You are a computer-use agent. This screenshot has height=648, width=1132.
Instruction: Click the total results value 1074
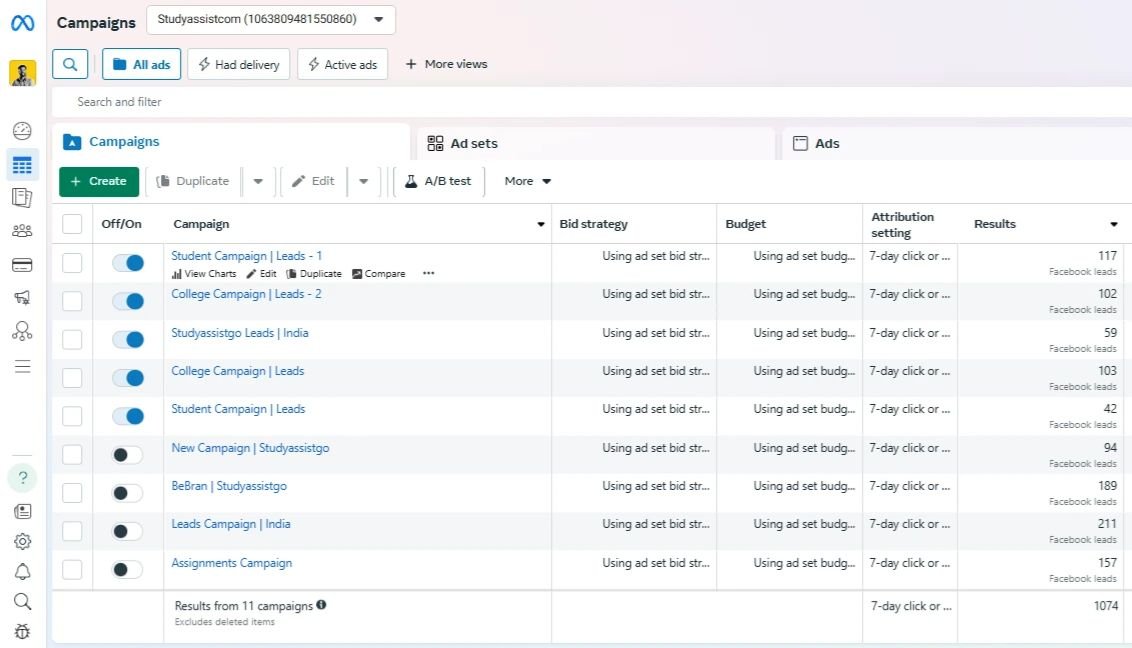(x=1105, y=606)
